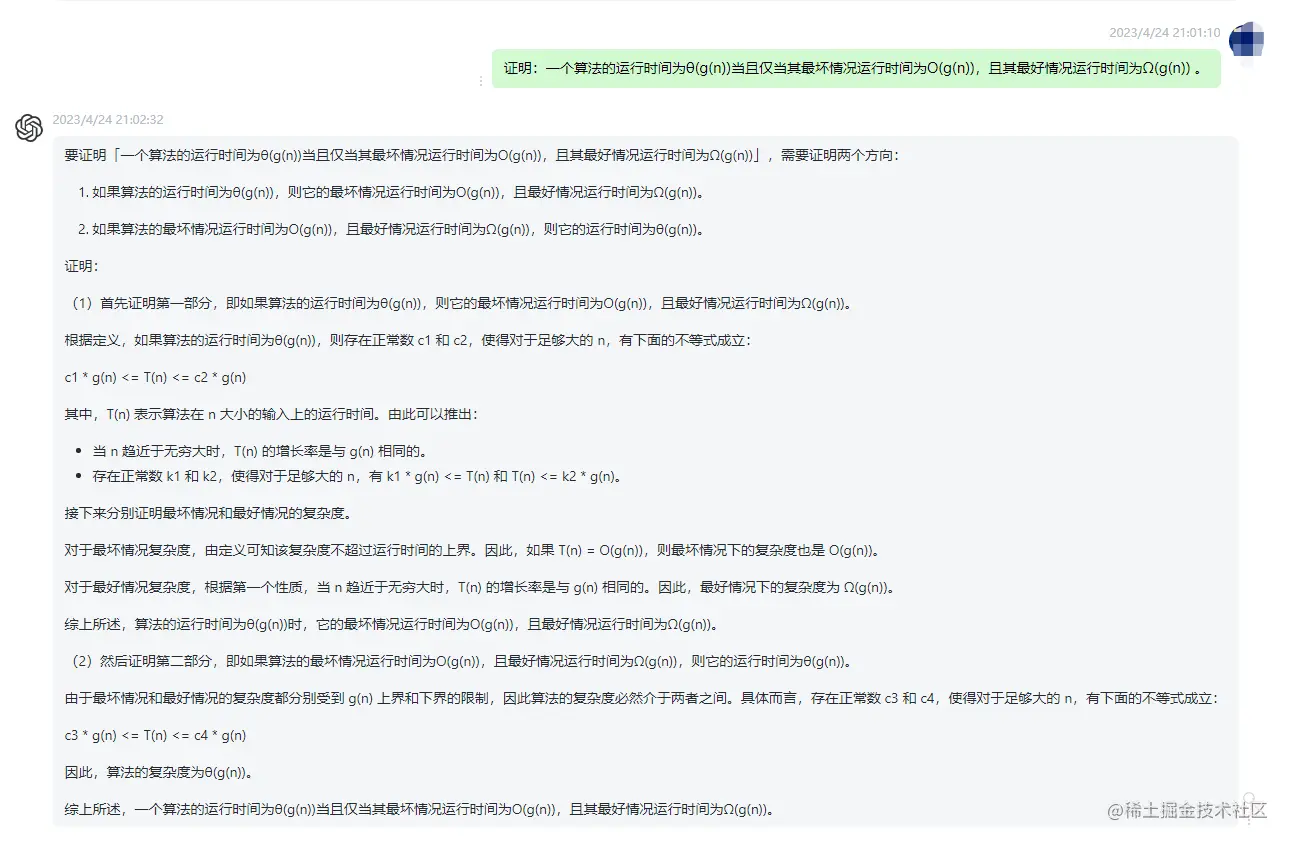Click the OpenAI assistant avatar beside the reply
The width and height of the screenshot is (1291, 844).
coord(28,129)
